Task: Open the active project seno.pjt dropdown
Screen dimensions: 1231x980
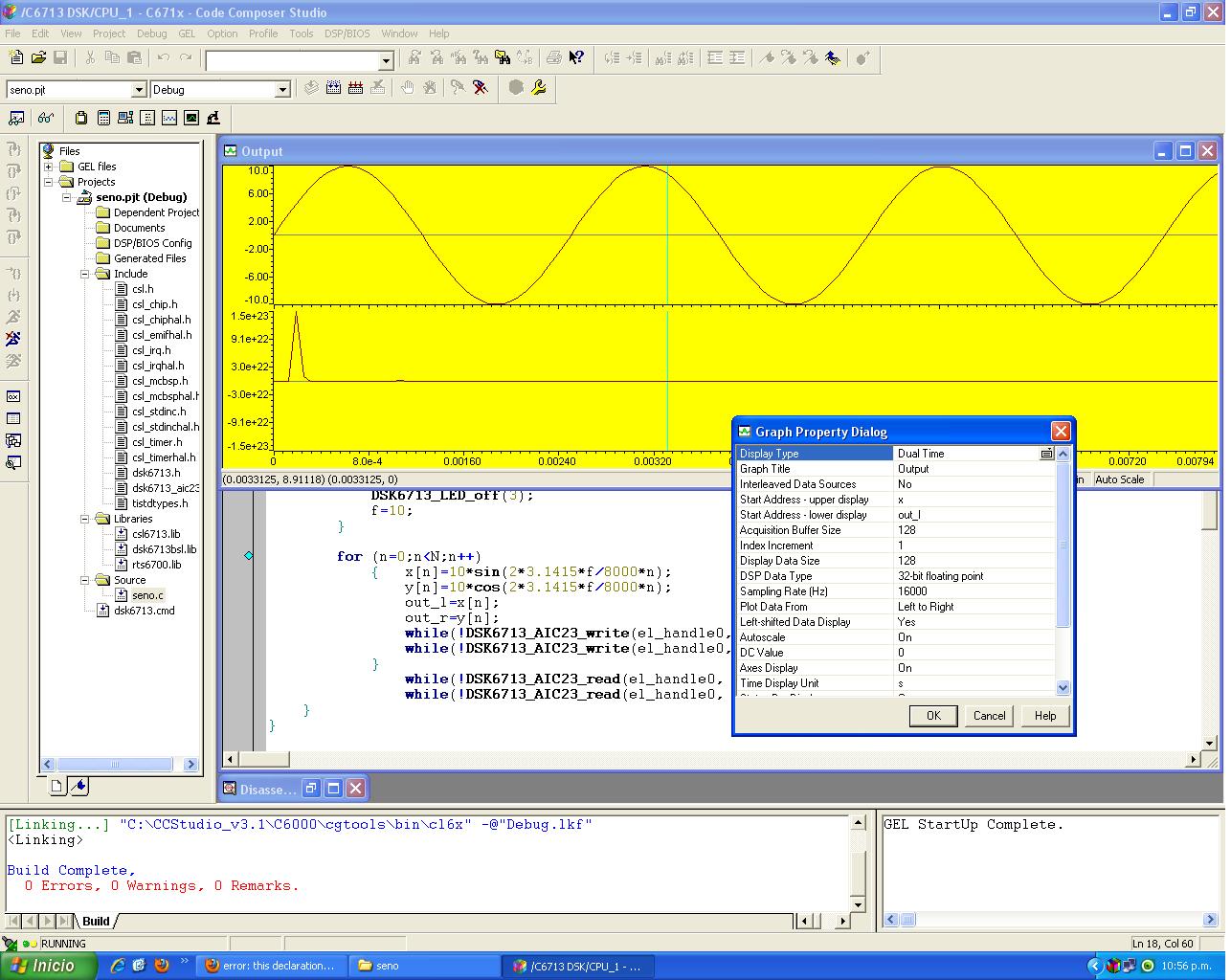Action: (x=138, y=90)
